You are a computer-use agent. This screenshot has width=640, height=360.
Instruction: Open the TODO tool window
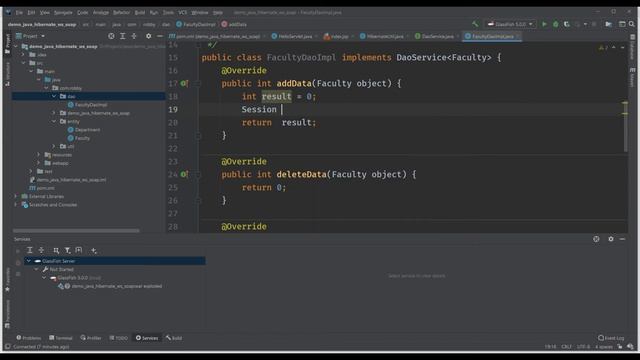click(119, 338)
